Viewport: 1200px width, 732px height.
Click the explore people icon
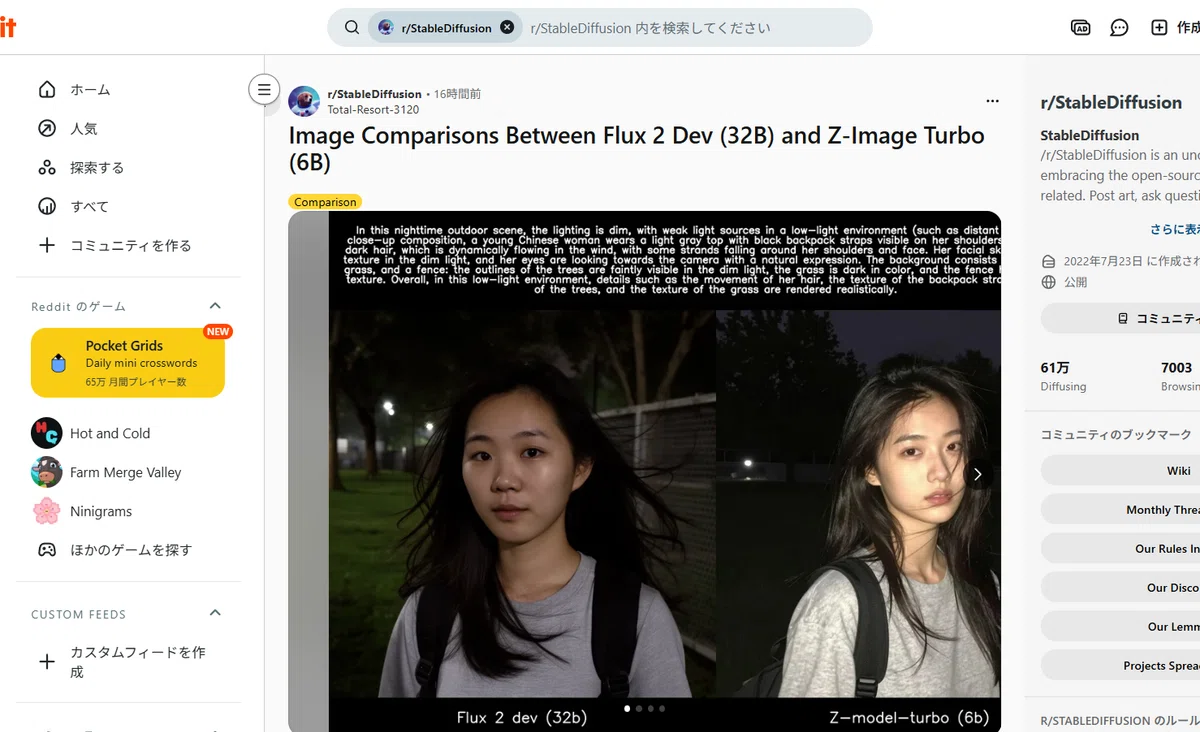47,168
